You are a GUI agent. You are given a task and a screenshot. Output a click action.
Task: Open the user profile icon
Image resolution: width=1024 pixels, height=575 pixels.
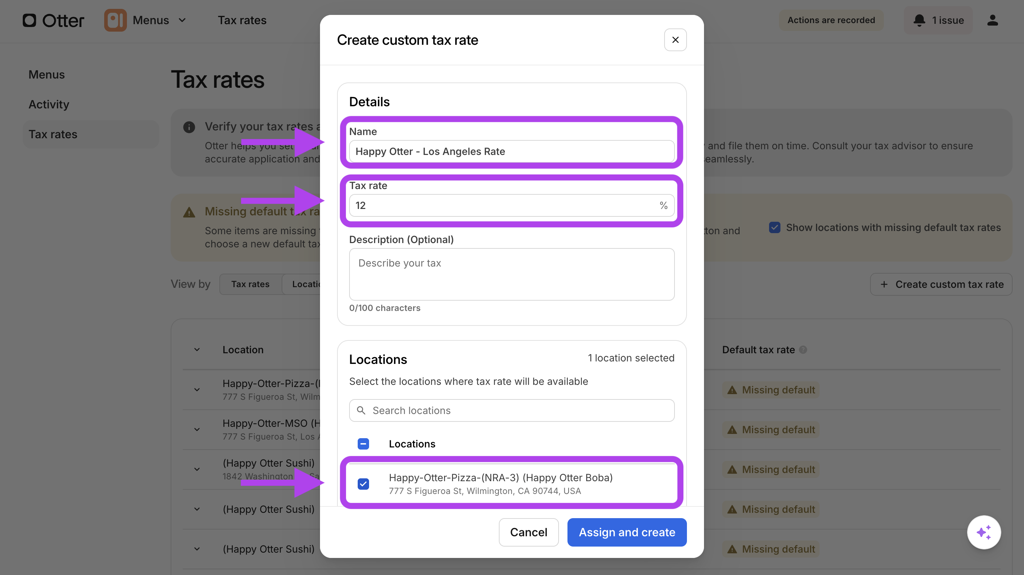tap(992, 20)
